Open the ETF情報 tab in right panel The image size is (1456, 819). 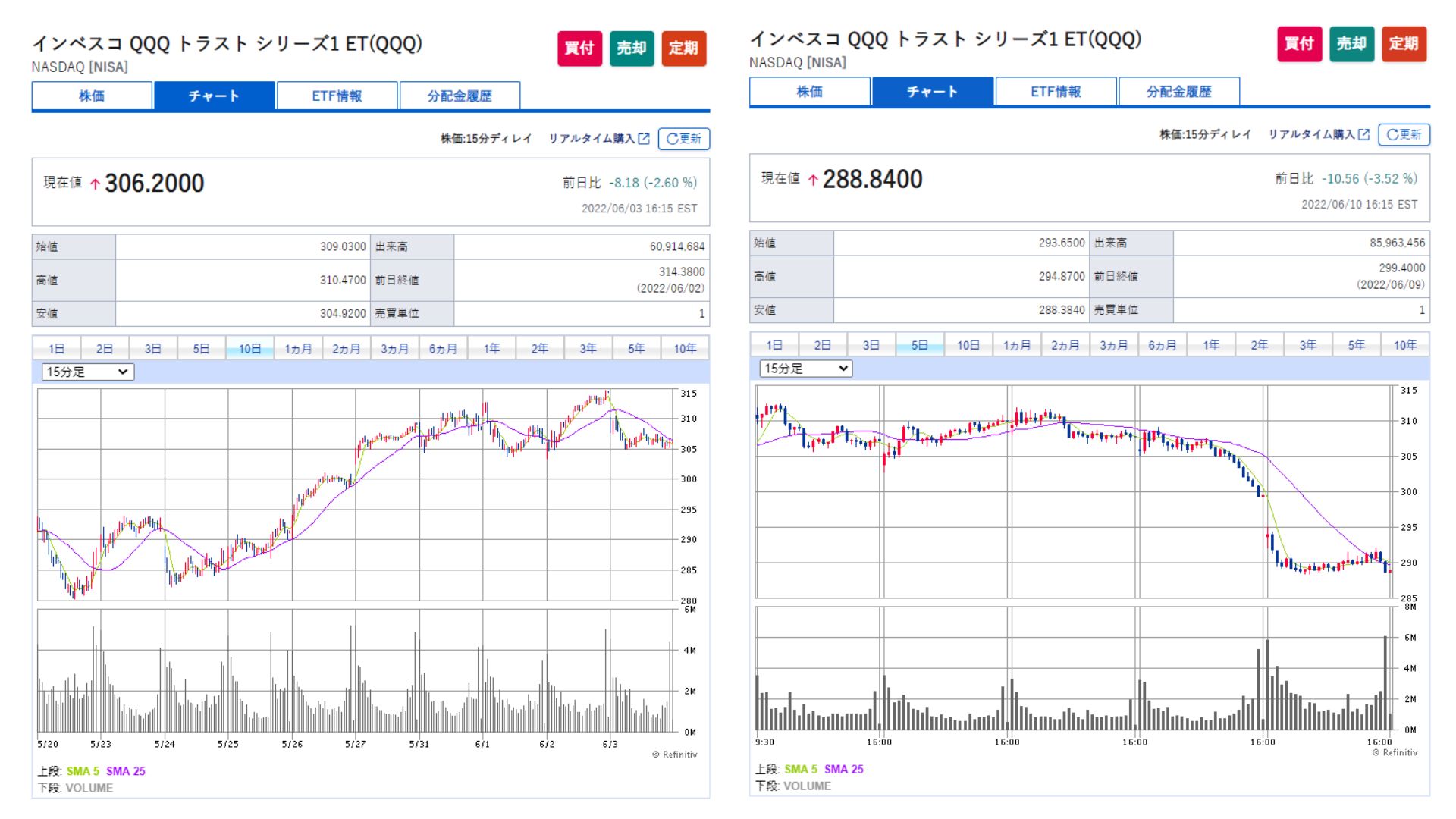point(1056,92)
